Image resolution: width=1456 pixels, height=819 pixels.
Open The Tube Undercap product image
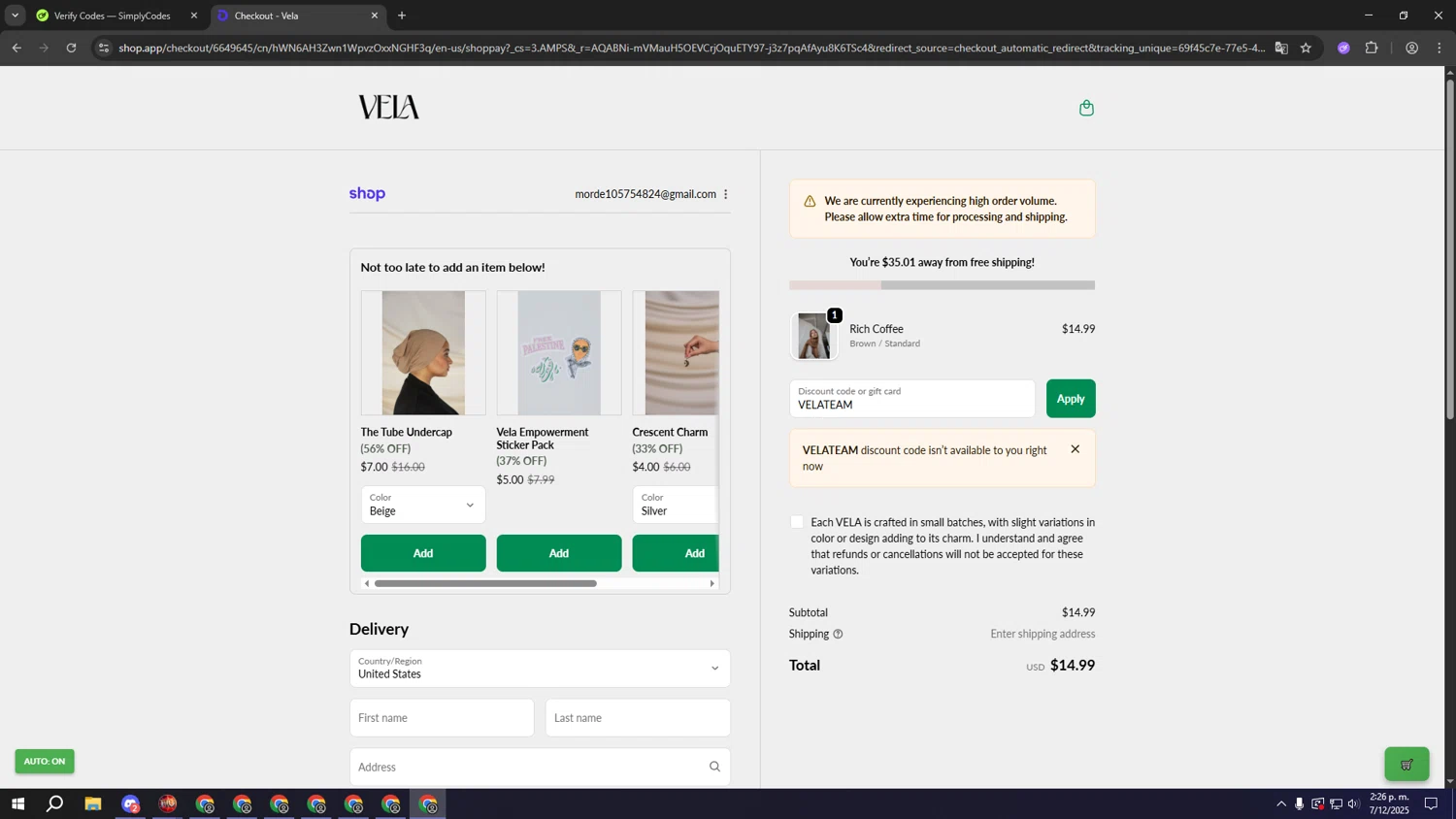pos(423,353)
